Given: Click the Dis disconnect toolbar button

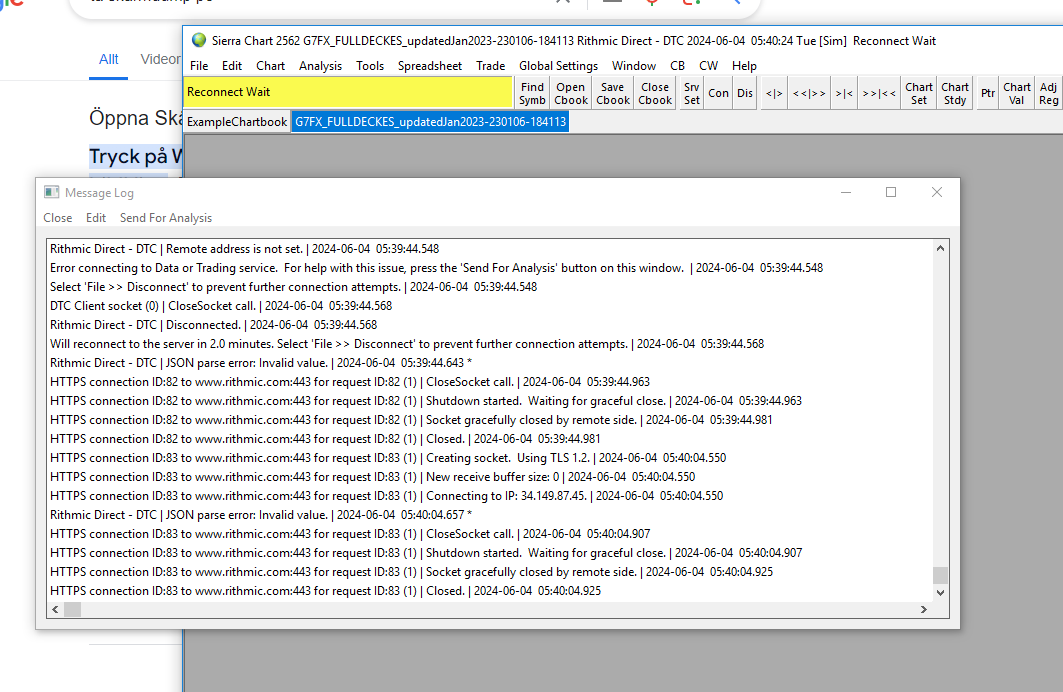Looking at the screenshot, I should click(745, 93).
